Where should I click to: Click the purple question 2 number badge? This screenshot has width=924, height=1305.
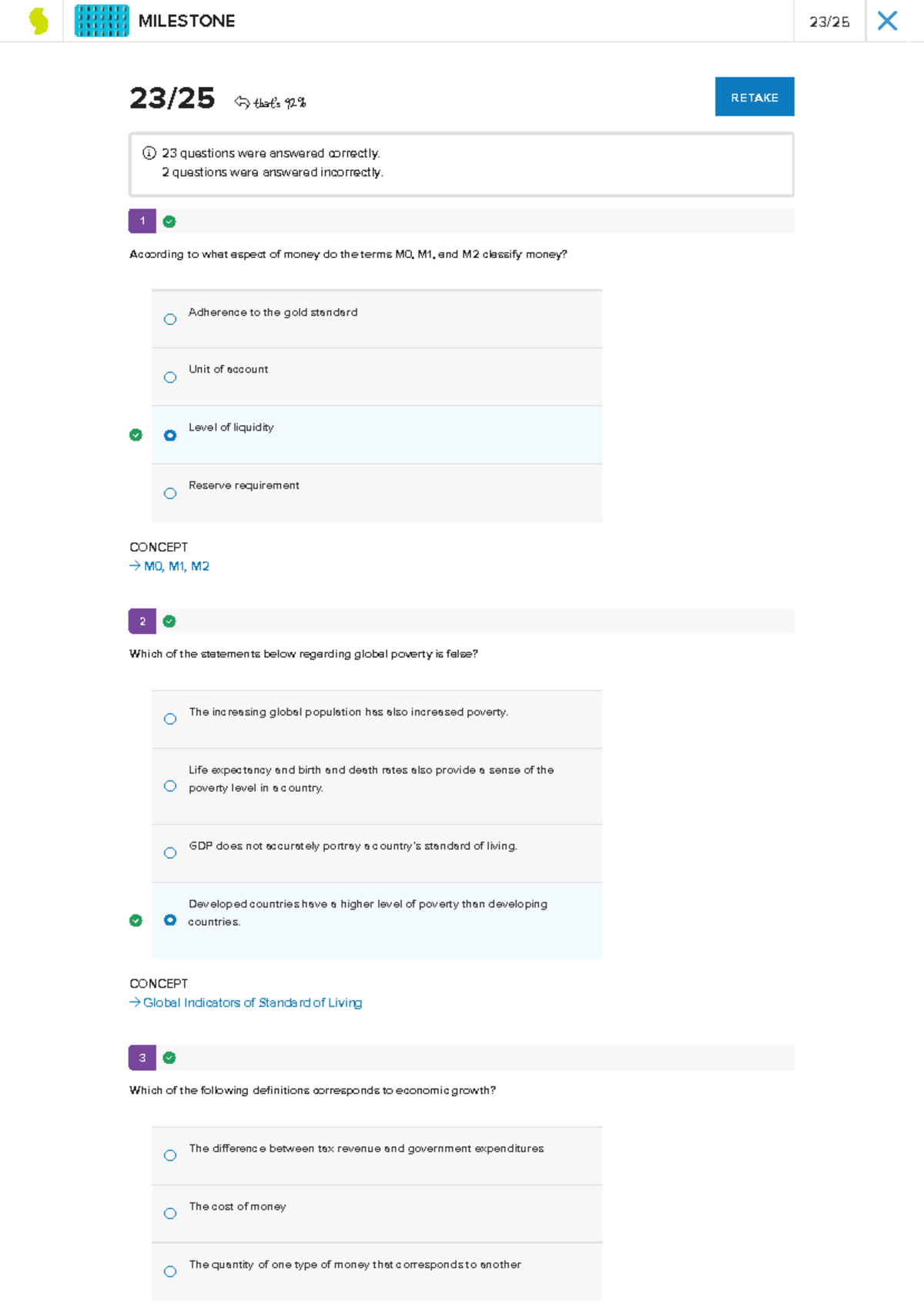[x=142, y=621]
